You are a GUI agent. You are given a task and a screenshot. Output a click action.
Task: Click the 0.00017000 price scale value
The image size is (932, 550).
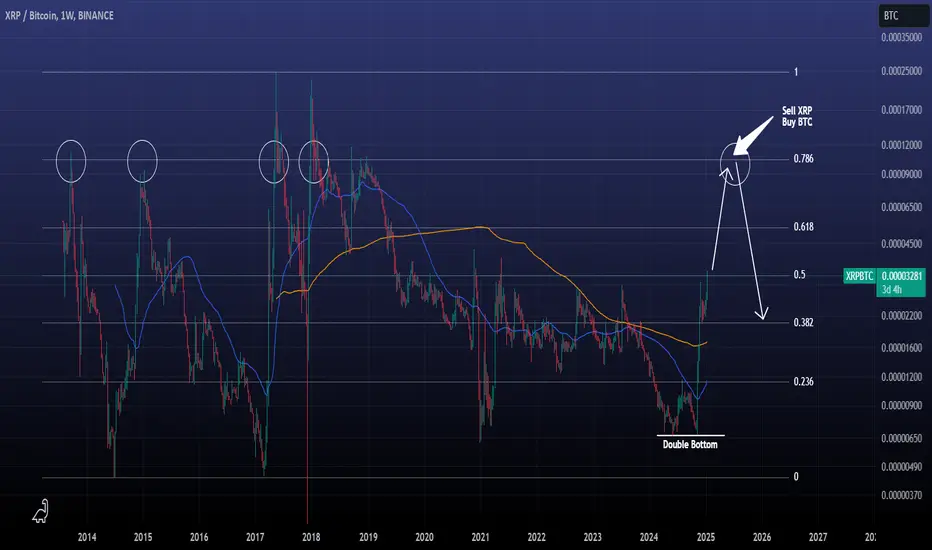[902, 110]
